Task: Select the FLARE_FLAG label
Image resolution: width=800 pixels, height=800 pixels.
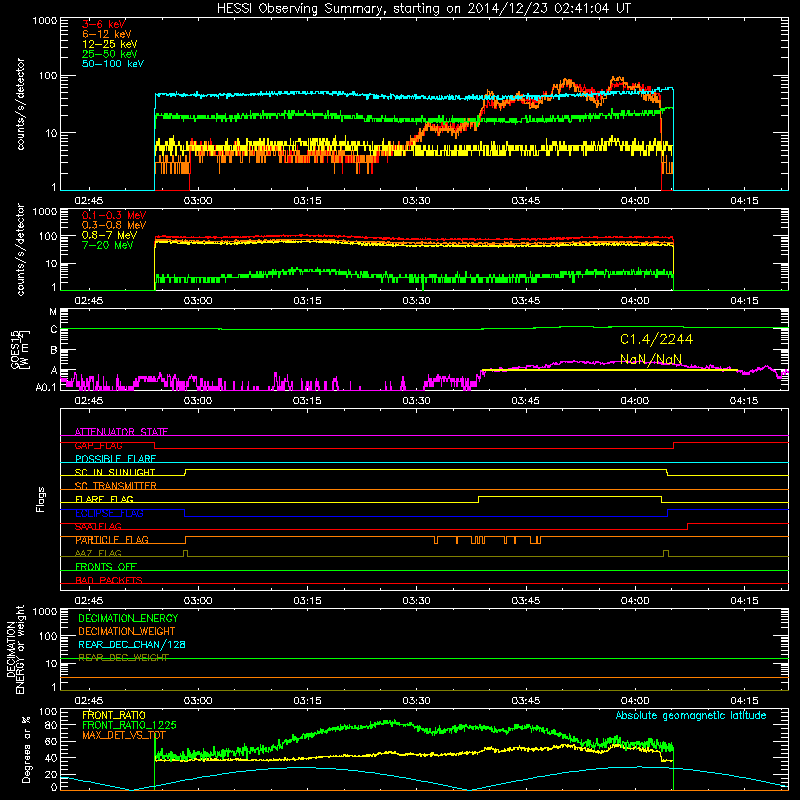Action: tap(104, 499)
